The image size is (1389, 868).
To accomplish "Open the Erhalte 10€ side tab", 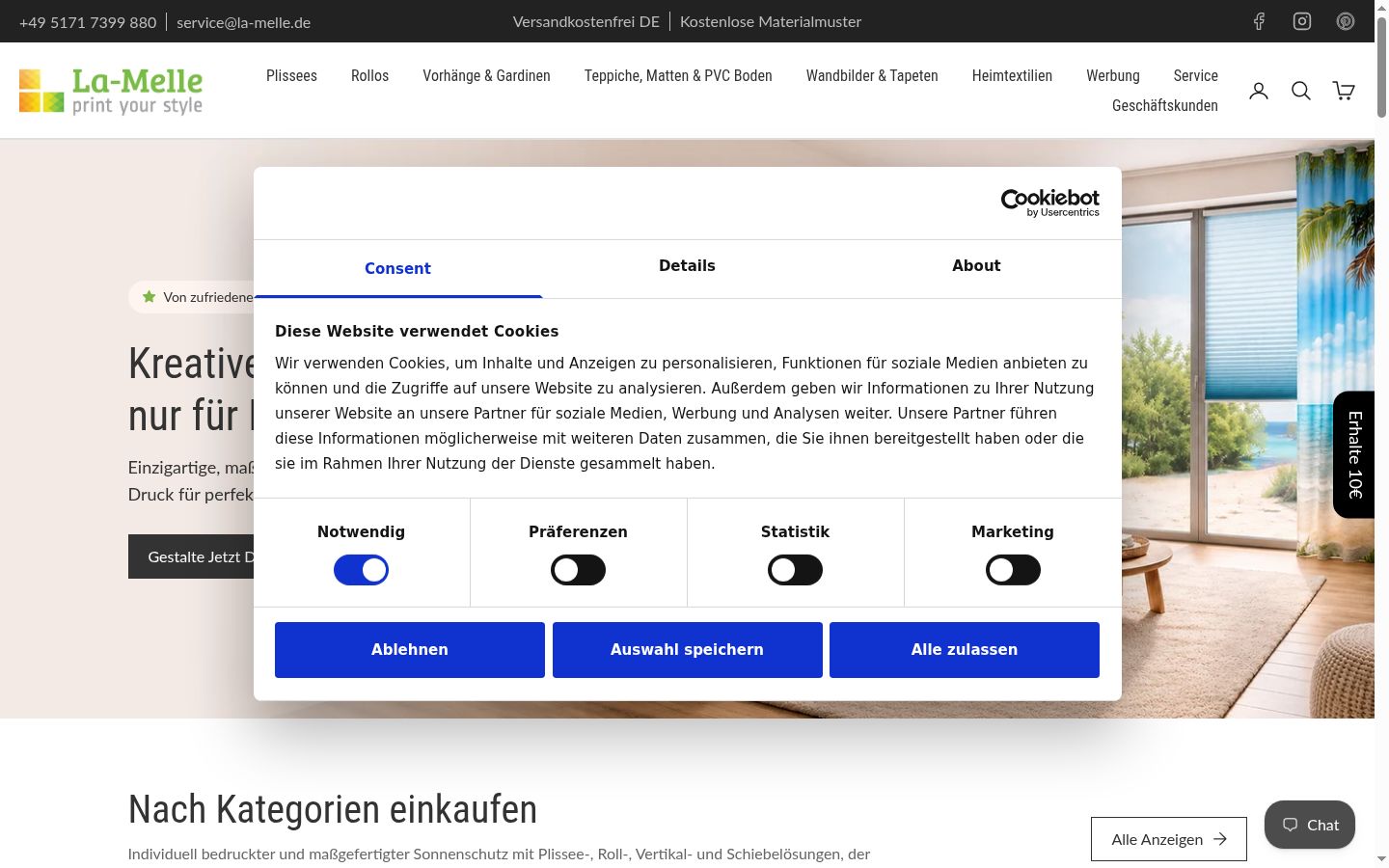I will coord(1354,454).
